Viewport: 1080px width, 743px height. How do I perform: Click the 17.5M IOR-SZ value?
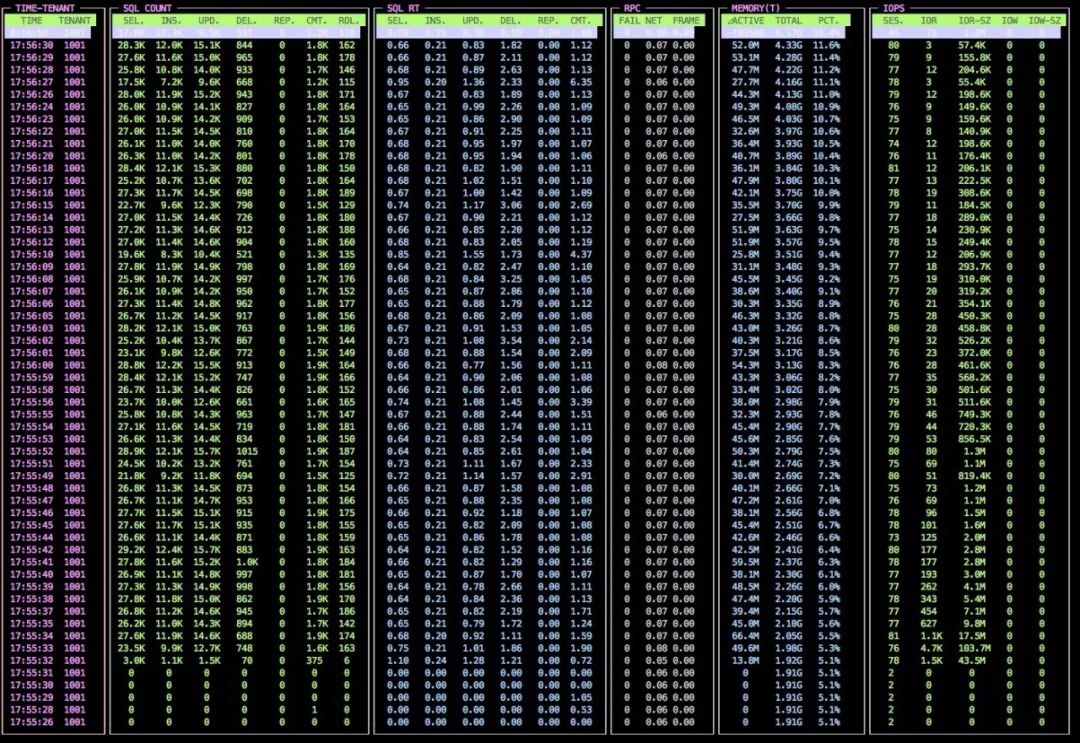click(972, 636)
